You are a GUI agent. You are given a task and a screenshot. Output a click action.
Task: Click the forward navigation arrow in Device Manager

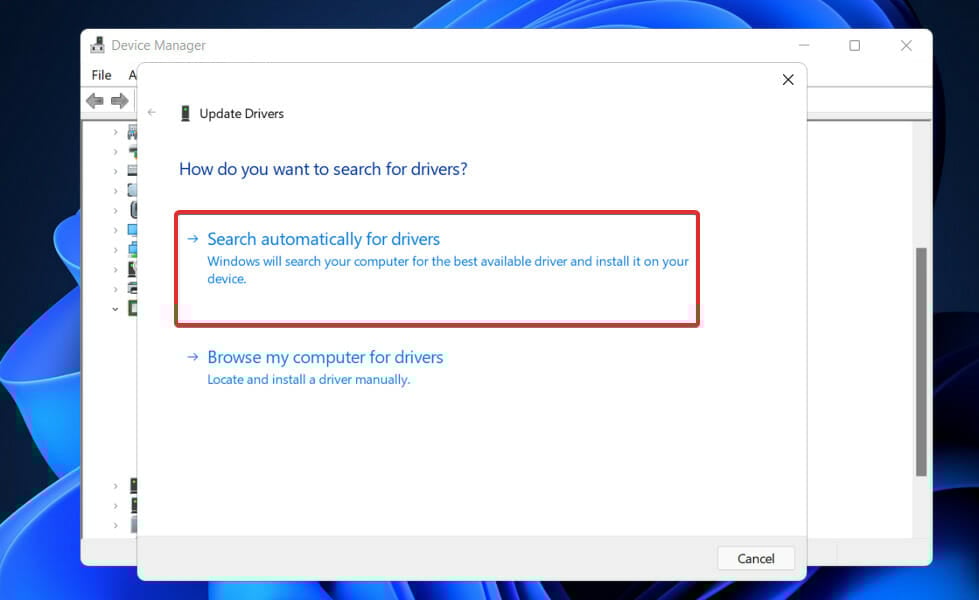[118, 100]
